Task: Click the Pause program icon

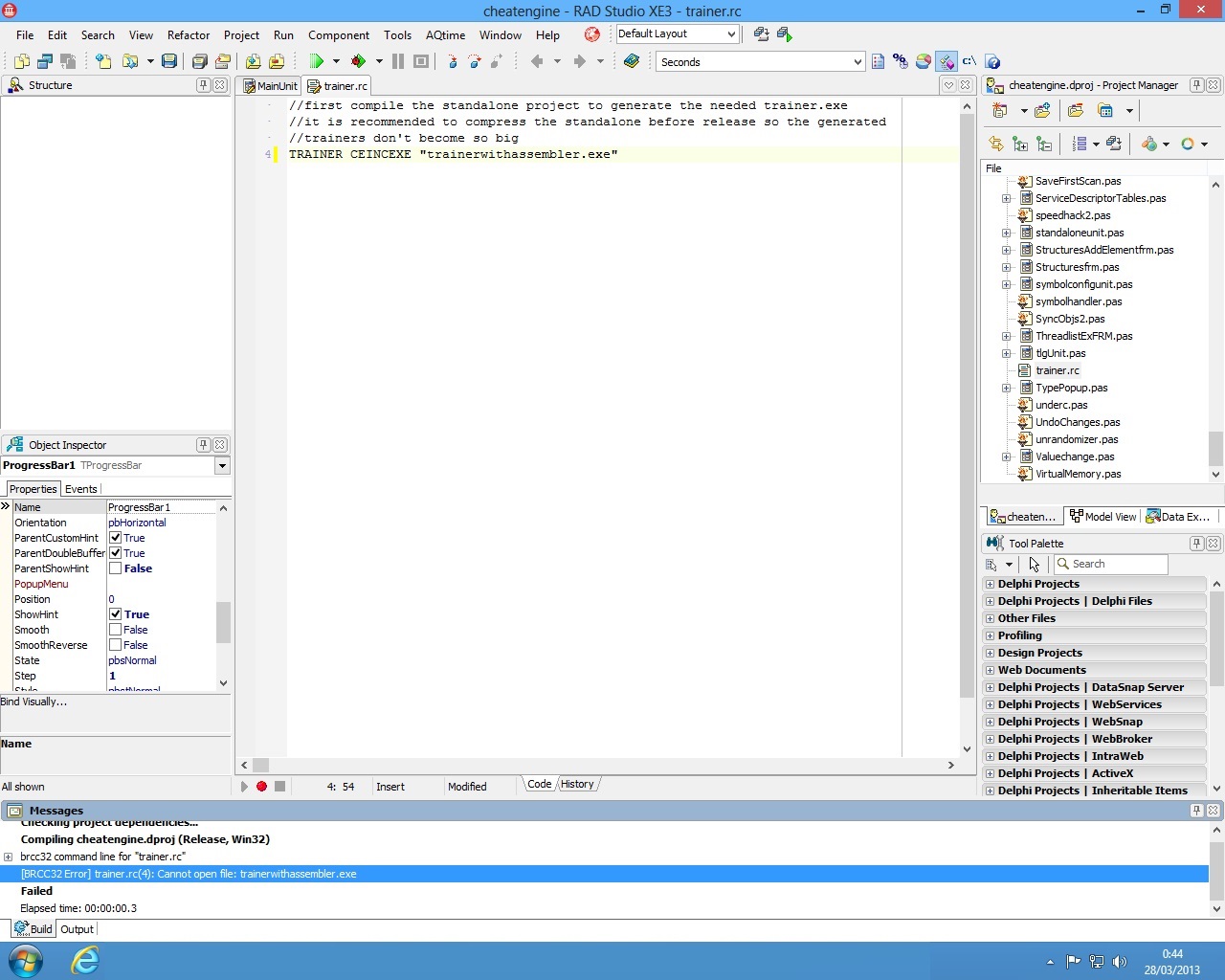Action: click(x=398, y=61)
